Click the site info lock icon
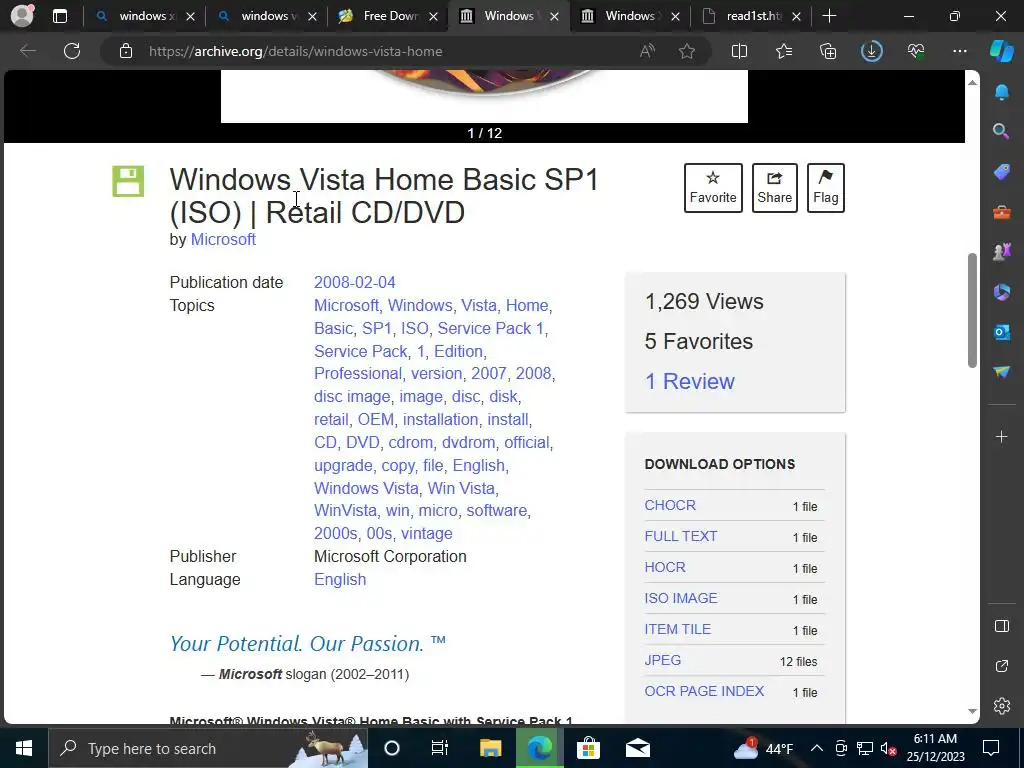Screen dimensions: 1024x768 point(126,51)
